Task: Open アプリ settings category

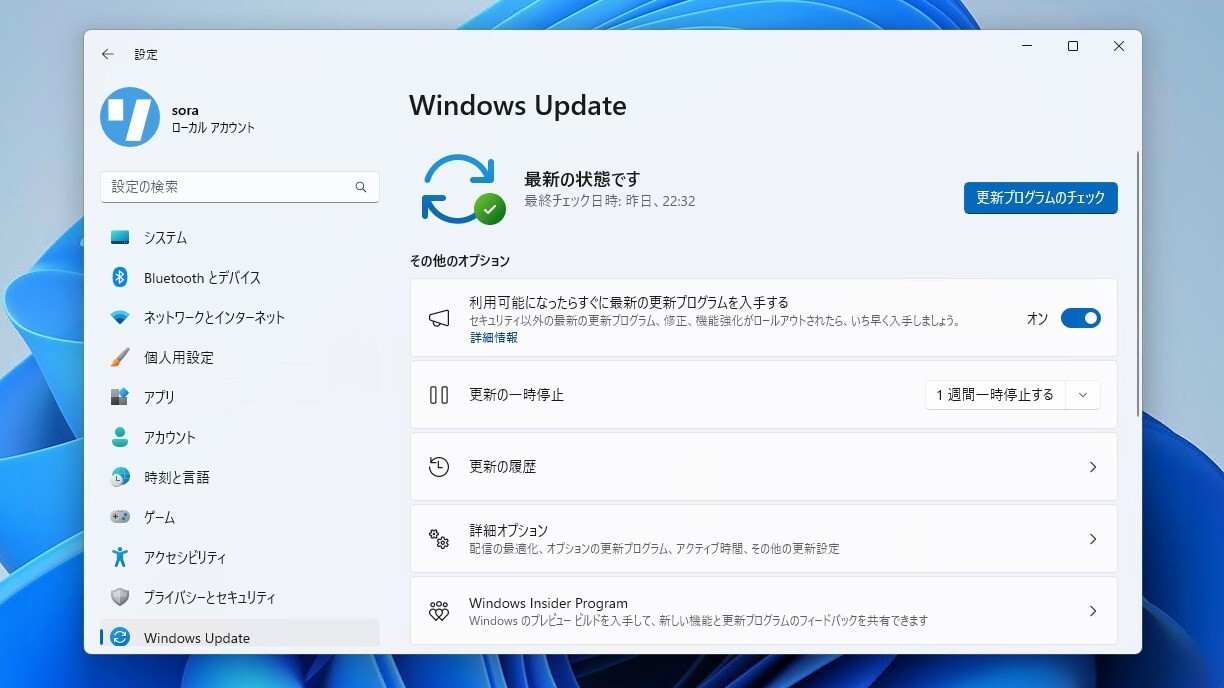Action: (240, 398)
